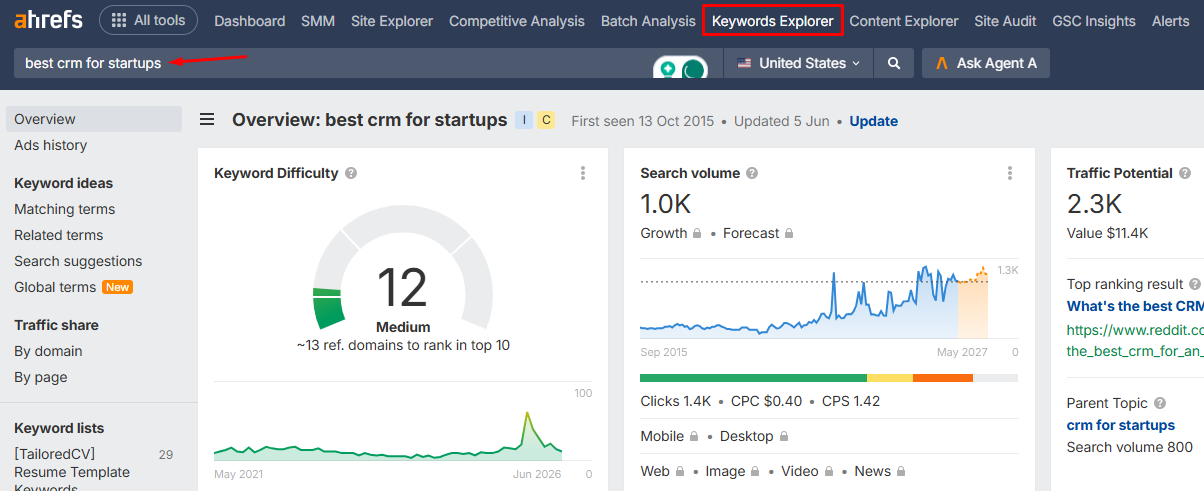Switch to Site Explorer

tap(392, 21)
